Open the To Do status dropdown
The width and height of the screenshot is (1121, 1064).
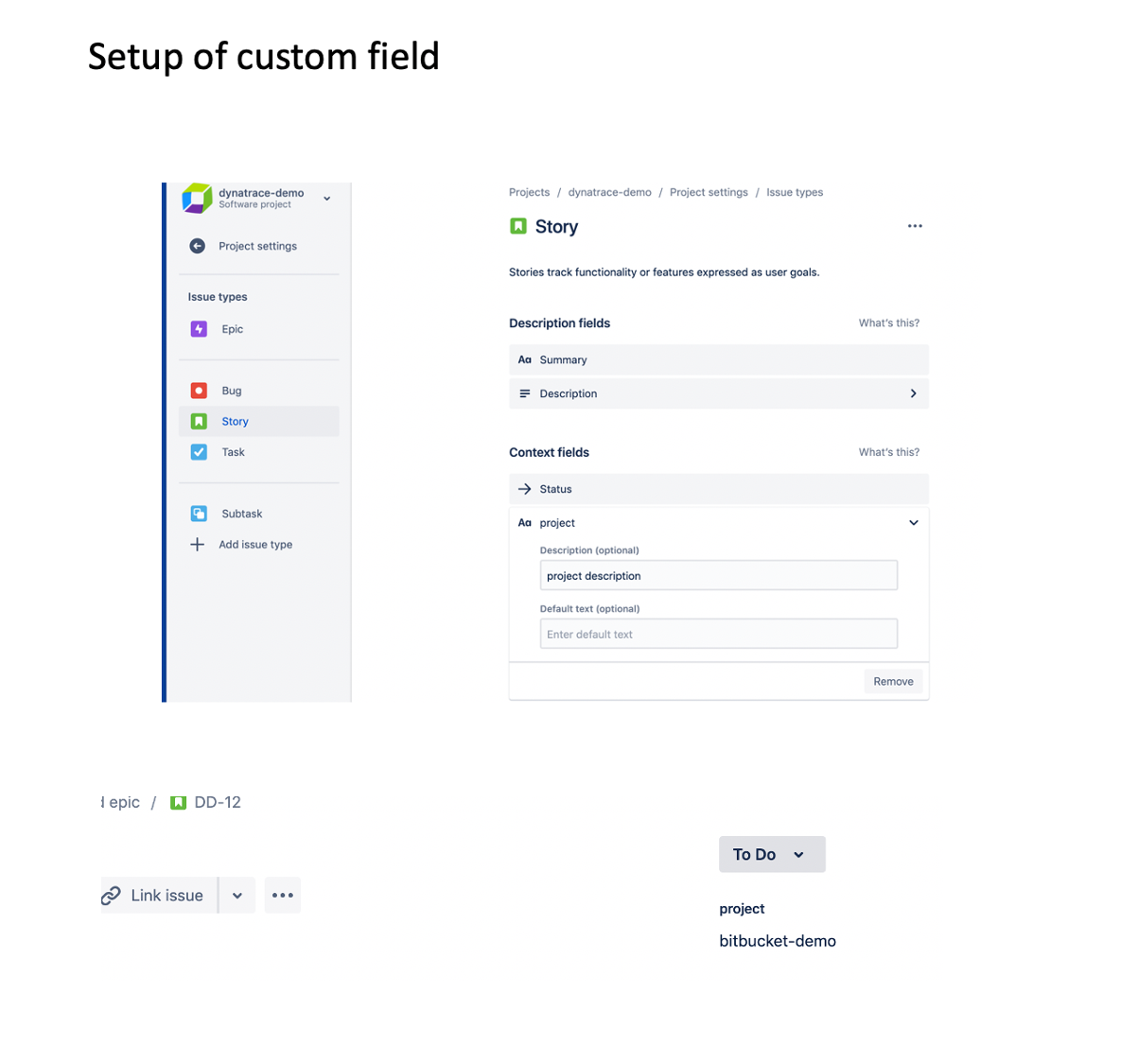click(771, 854)
